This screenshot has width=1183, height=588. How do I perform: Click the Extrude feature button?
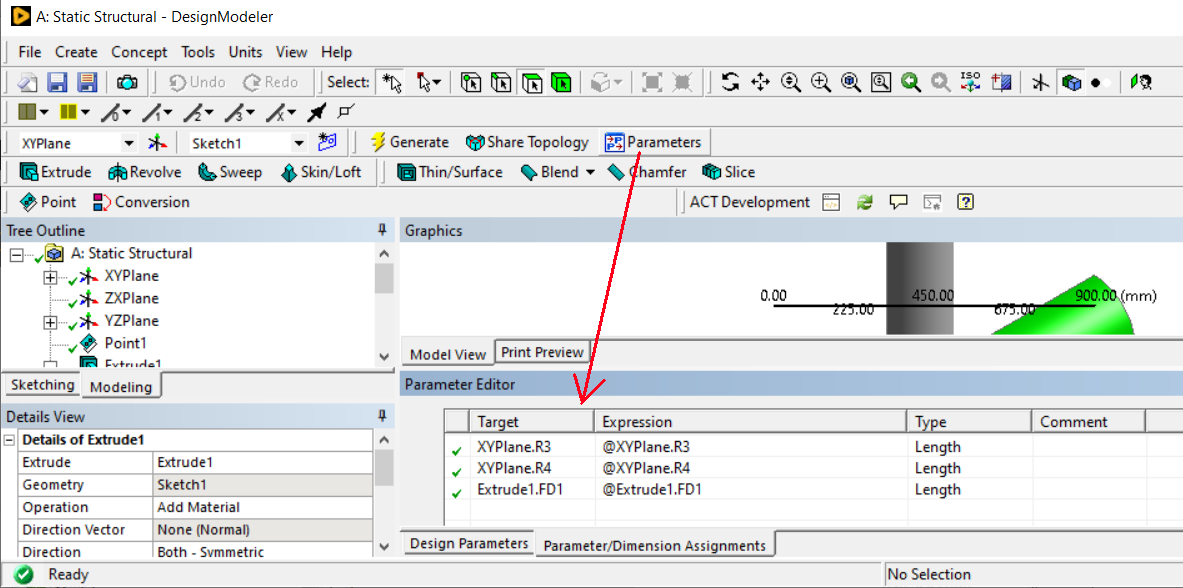coord(56,172)
